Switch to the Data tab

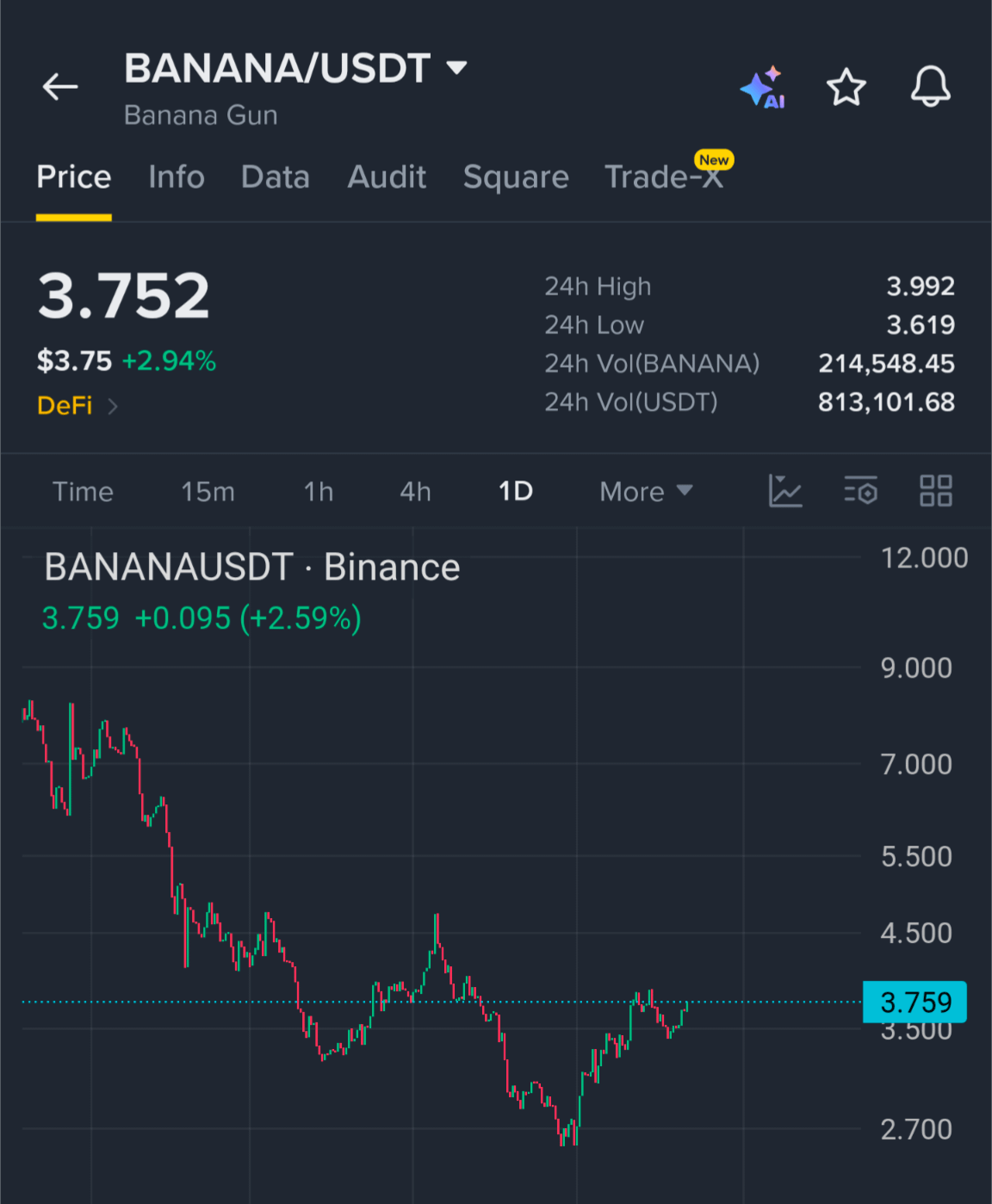tap(276, 177)
